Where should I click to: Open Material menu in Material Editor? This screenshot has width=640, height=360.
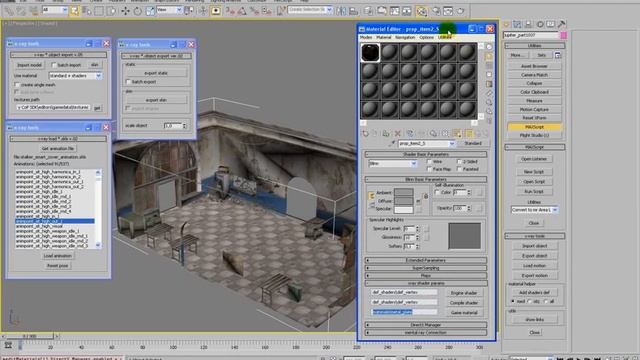tap(384, 37)
